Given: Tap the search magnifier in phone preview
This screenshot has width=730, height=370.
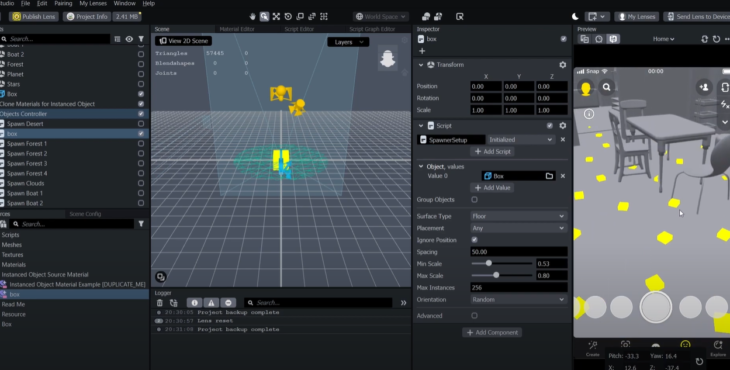Looking at the screenshot, I should [607, 87].
